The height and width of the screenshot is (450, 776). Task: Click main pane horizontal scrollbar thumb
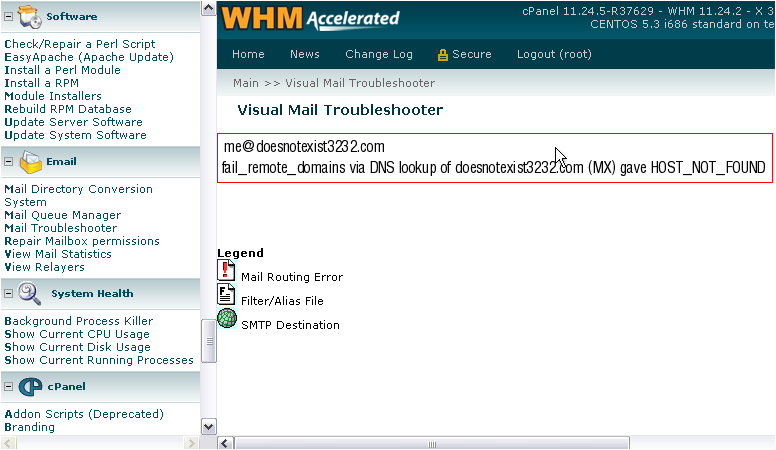[432, 444]
